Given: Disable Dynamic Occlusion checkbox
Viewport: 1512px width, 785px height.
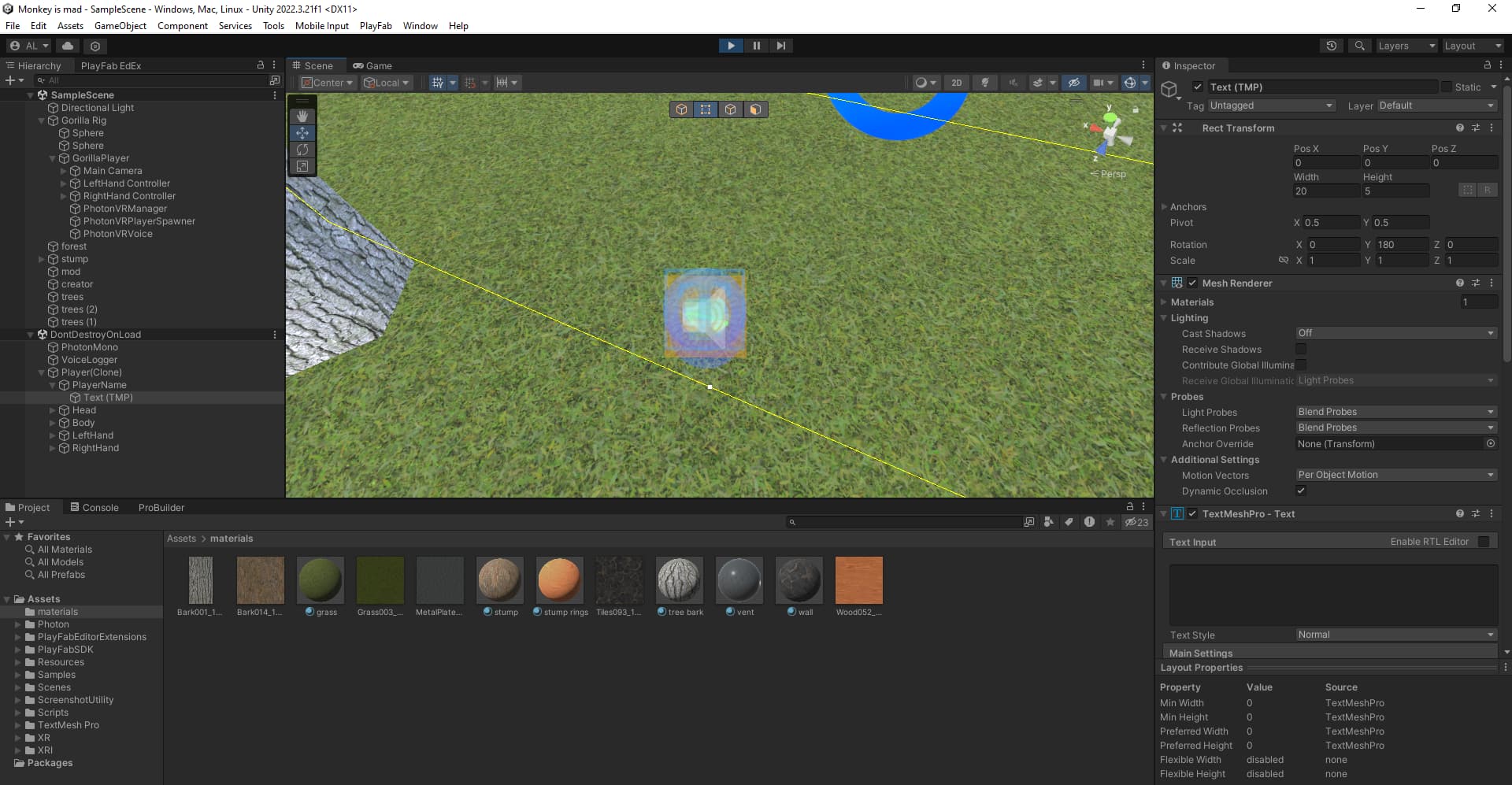Looking at the screenshot, I should point(1301,491).
